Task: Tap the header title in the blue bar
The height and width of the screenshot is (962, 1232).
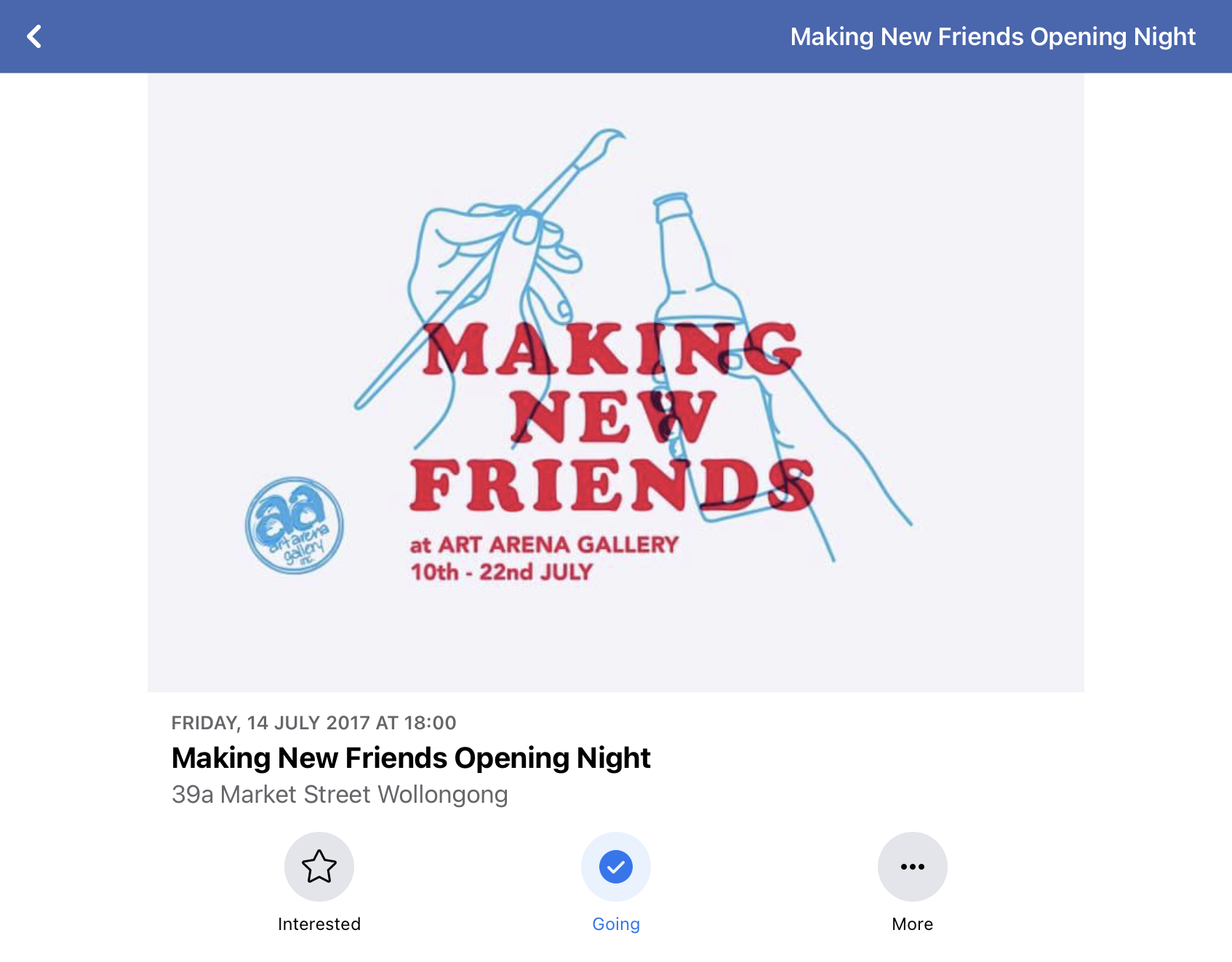Action: pos(993,36)
